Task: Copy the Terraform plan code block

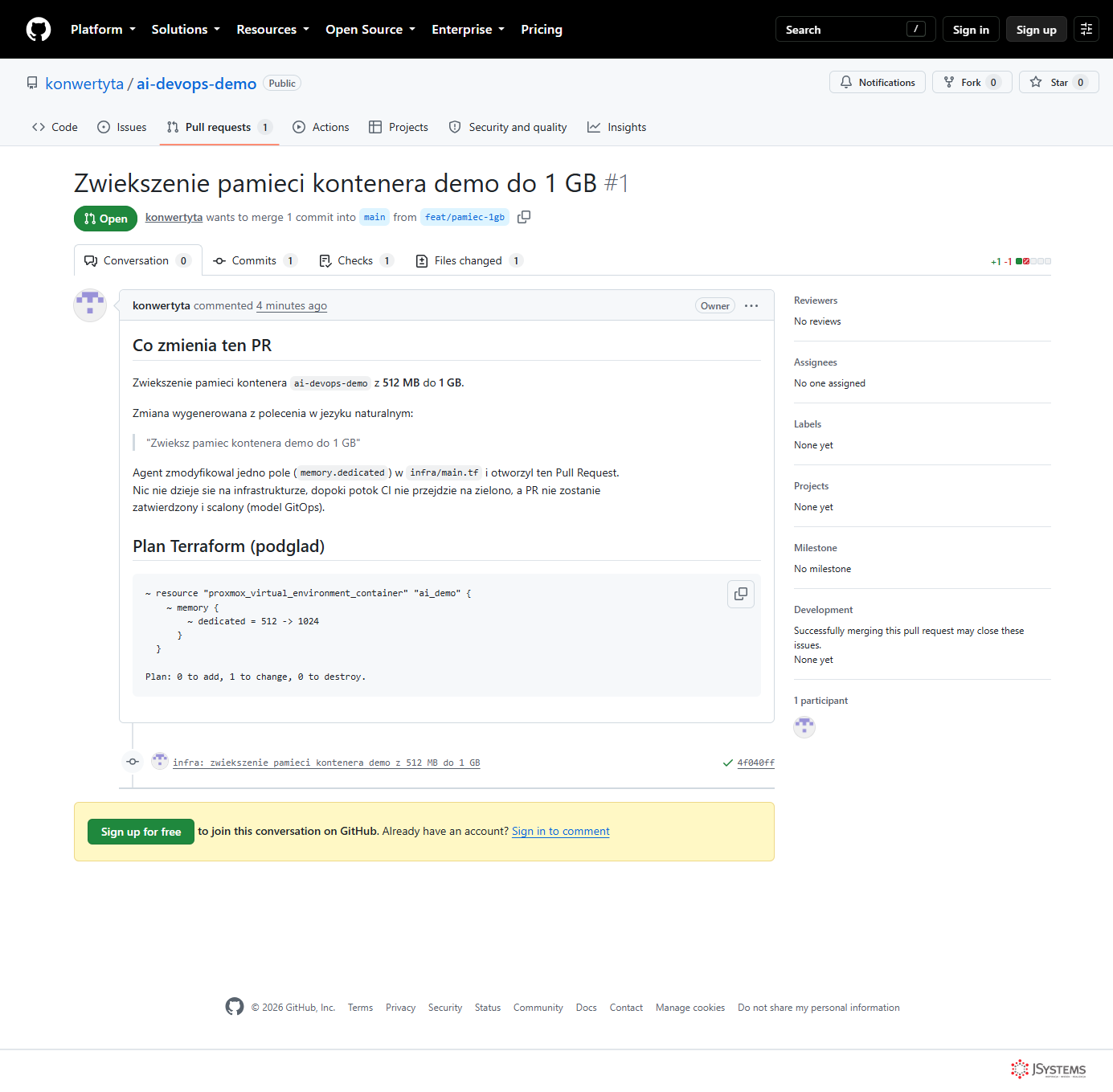Action: 741,594
